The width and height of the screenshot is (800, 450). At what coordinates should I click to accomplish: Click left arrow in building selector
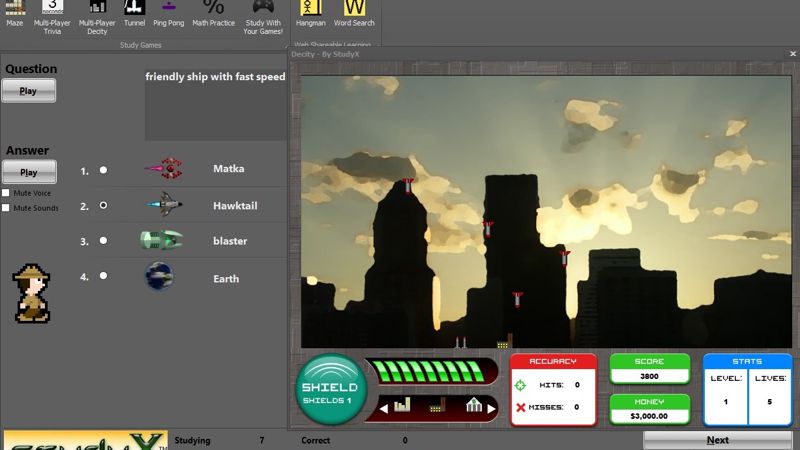(384, 409)
